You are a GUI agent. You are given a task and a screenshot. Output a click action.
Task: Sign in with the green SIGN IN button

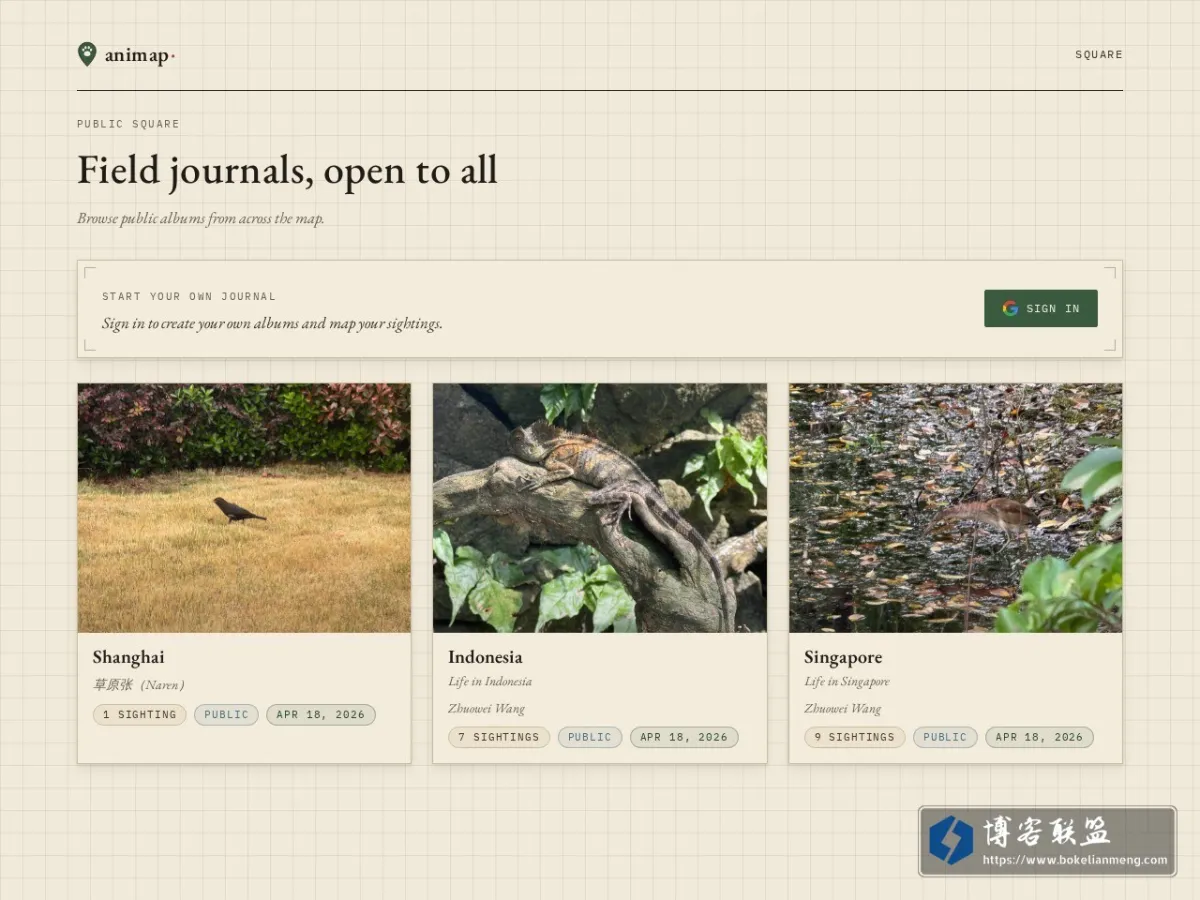[1041, 308]
